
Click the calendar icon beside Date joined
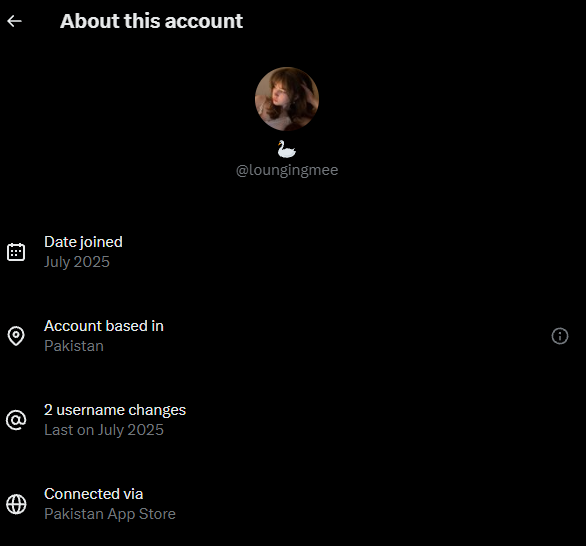click(x=16, y=252)
